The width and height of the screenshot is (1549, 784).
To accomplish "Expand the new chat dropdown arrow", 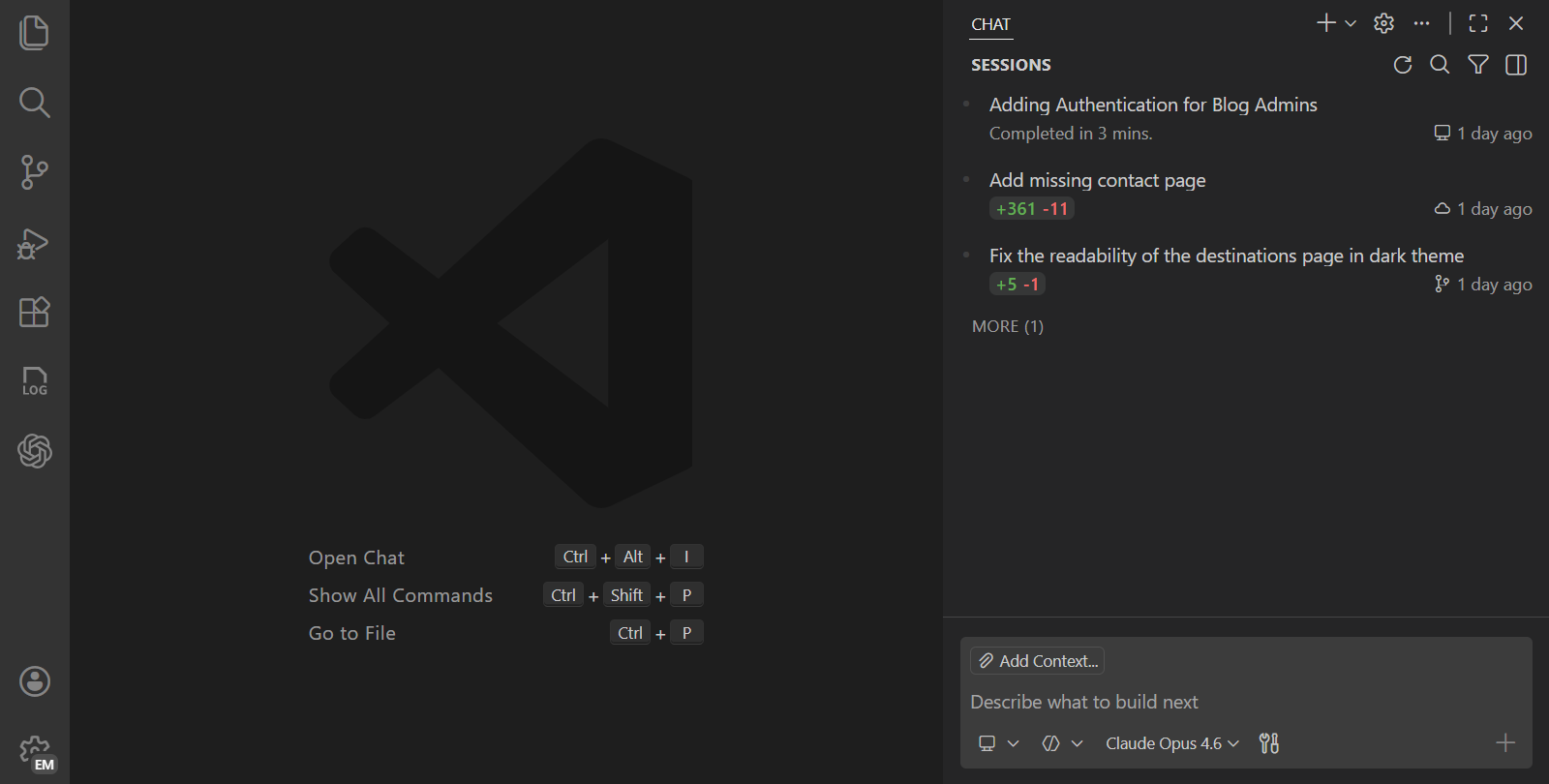I will [x=1351, y=23].
